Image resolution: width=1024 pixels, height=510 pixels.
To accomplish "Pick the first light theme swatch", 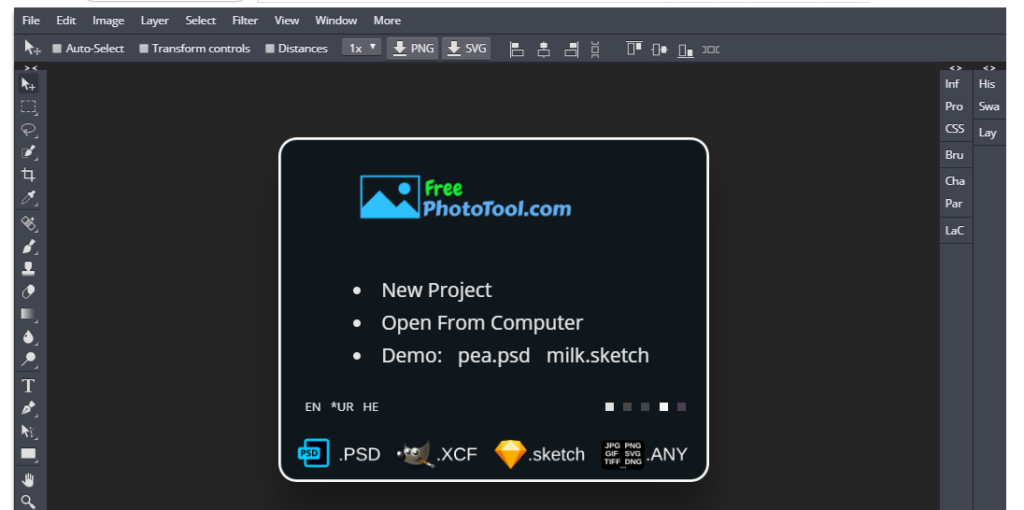I will point(609,407).
